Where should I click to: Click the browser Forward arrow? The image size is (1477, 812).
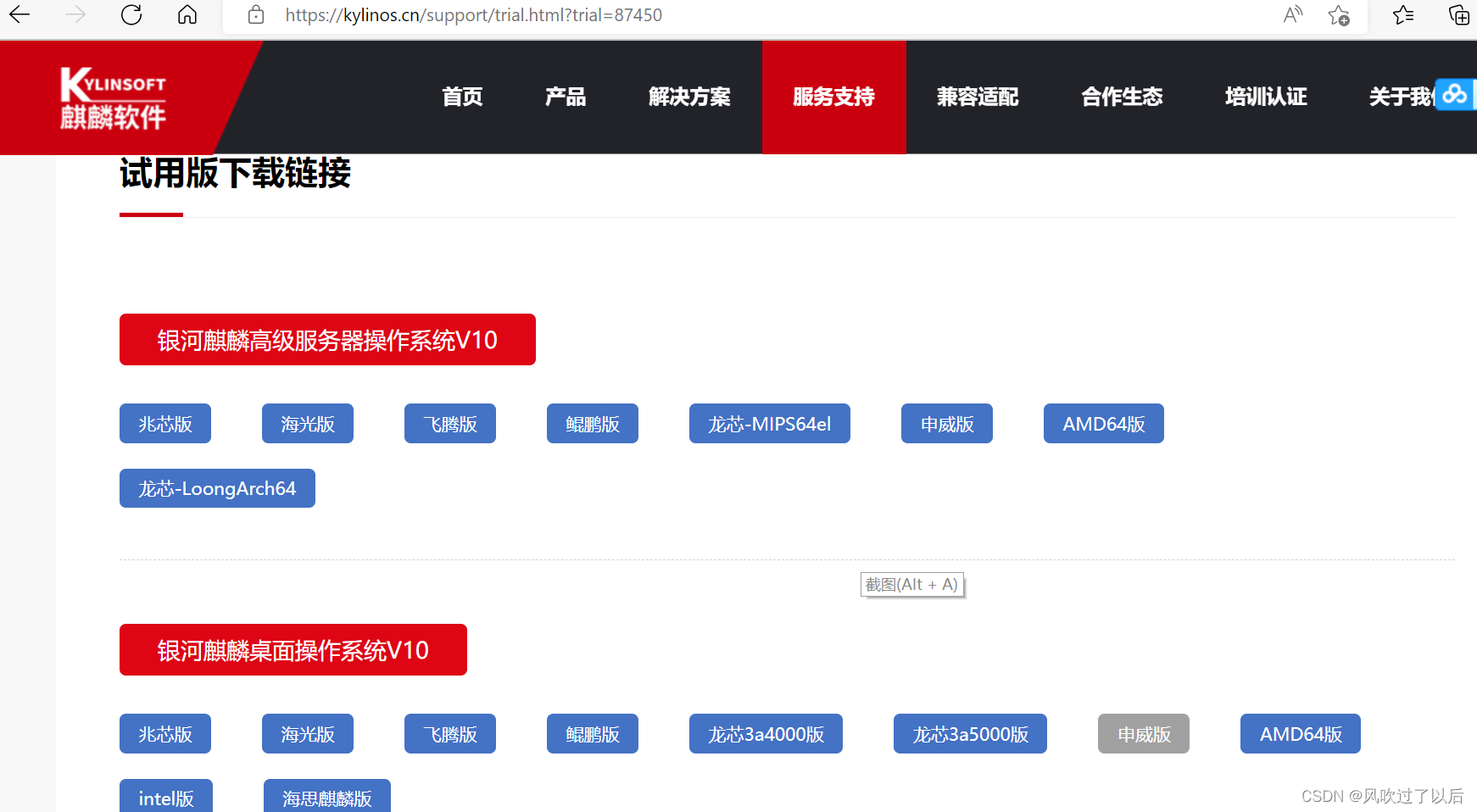(75, 14)
